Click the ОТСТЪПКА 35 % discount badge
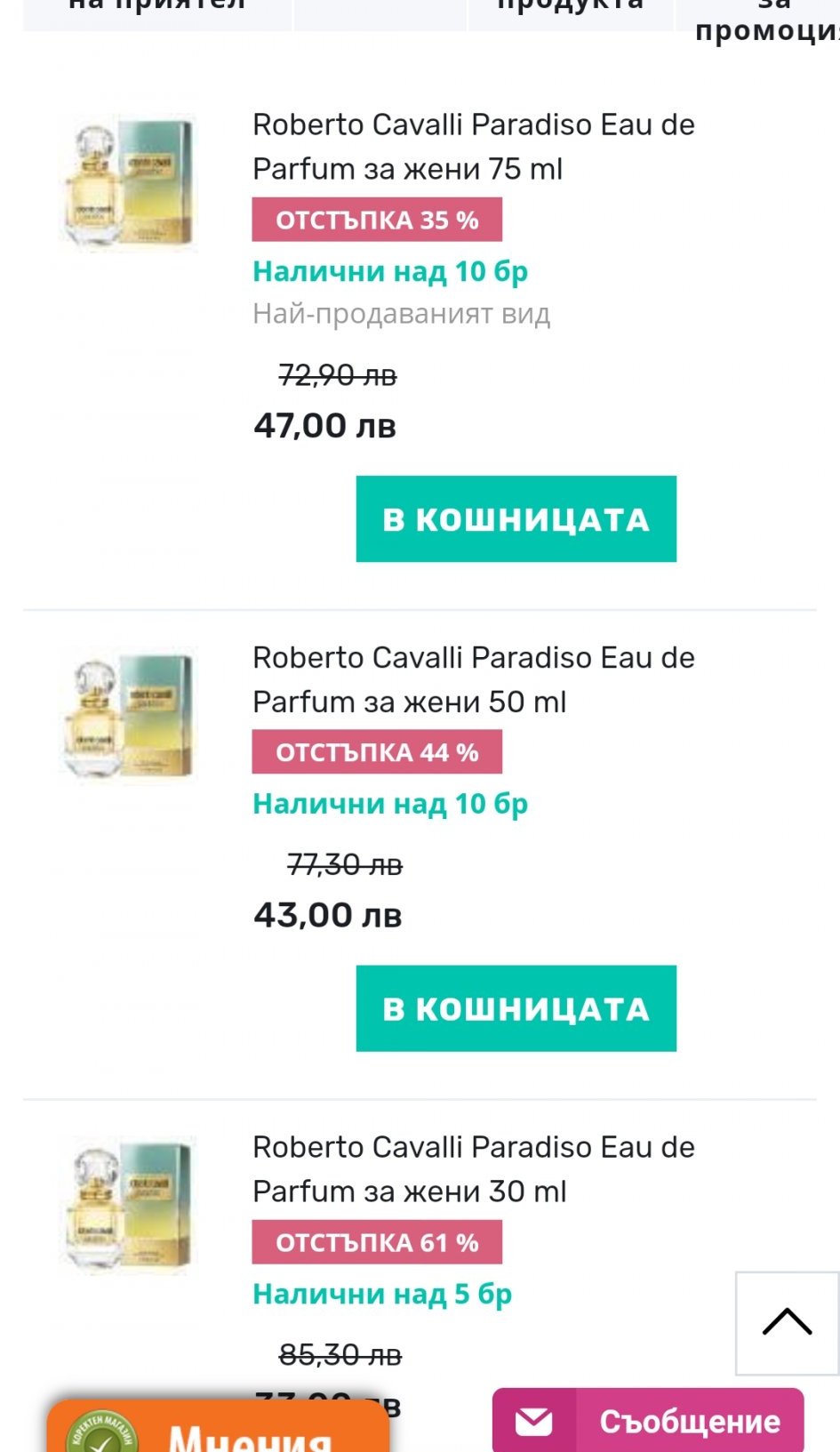 377,220
